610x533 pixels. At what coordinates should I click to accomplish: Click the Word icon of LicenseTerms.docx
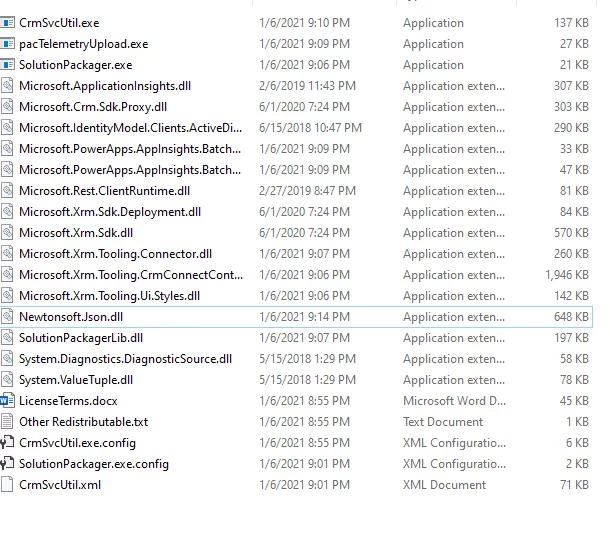pos(7,401)
